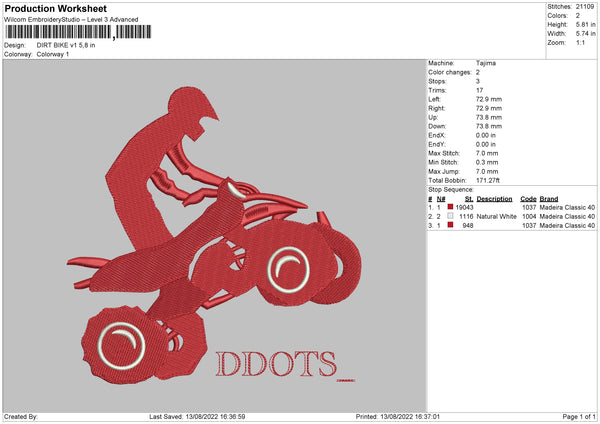This screenshot has width=600, height=424.
Task: Click the Production Worksheet title
Action: [x=55, y=9]
